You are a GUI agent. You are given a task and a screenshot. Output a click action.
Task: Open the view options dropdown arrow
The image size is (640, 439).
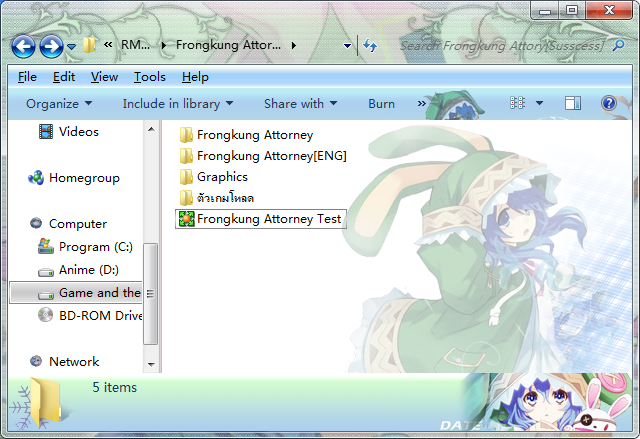tap(539, 103)
